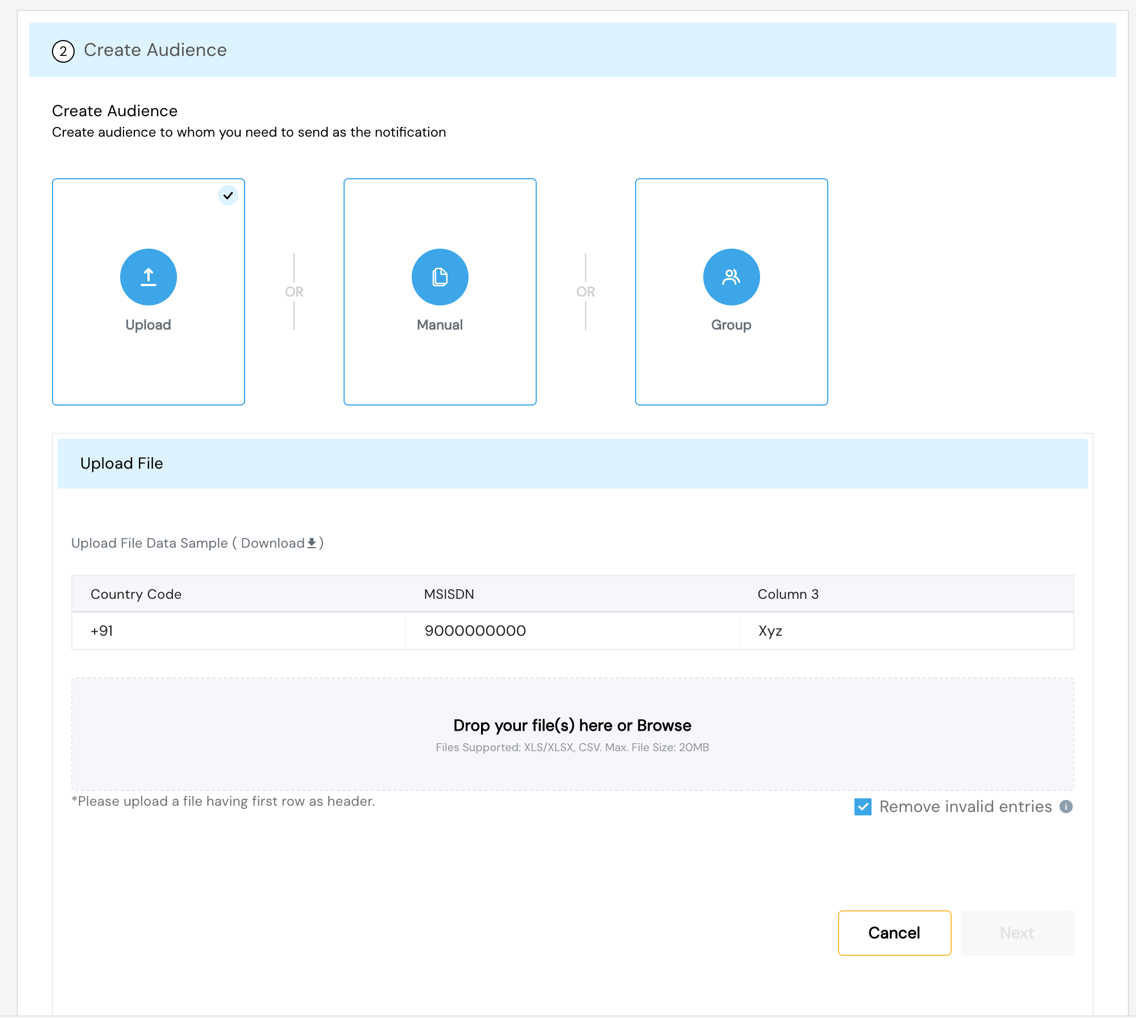Click step 2 circle in Create Audience header
This screenshot has width=1136, height=1018.
click(63, 51)
